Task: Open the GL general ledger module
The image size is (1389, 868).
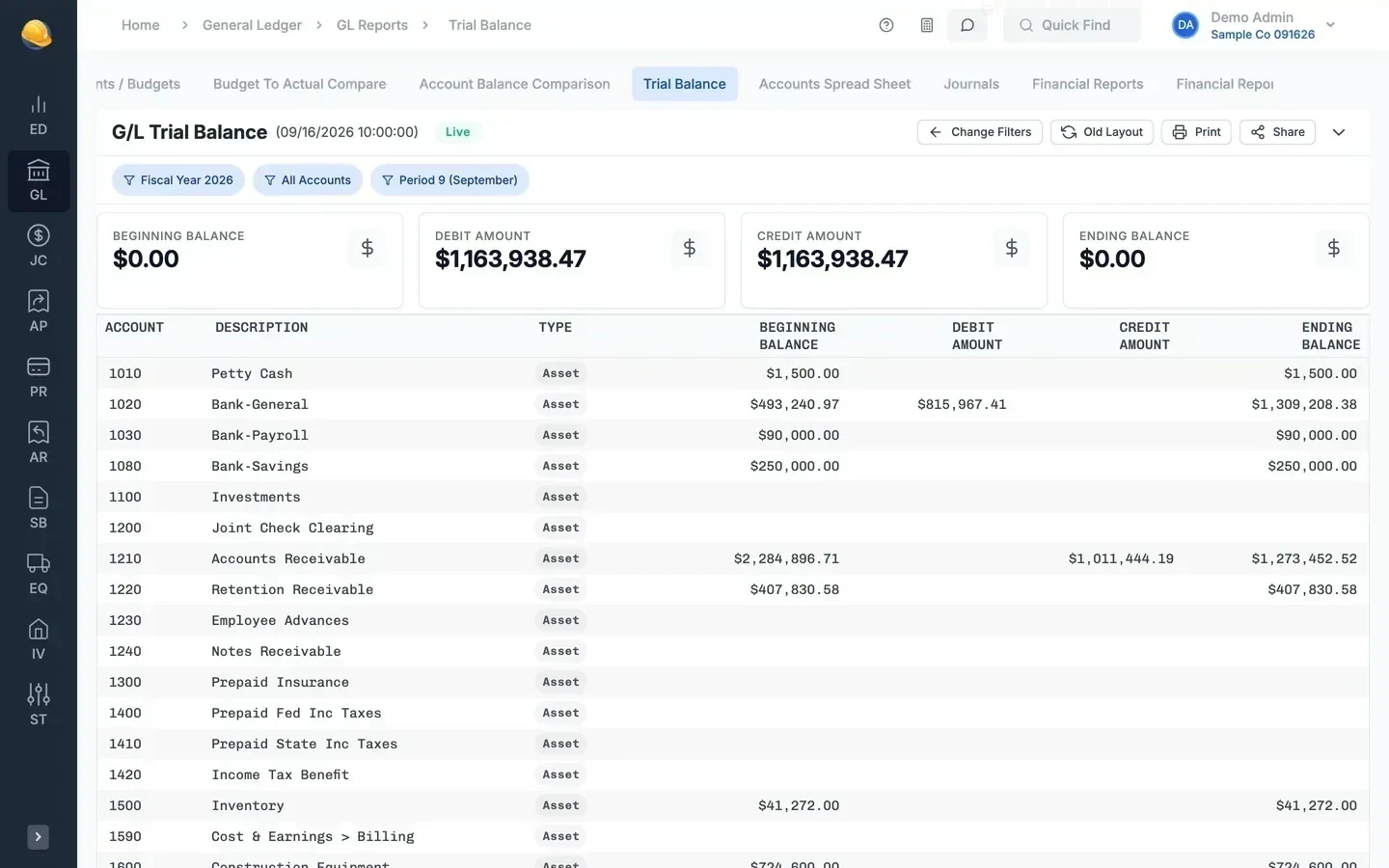Action: 39,181
